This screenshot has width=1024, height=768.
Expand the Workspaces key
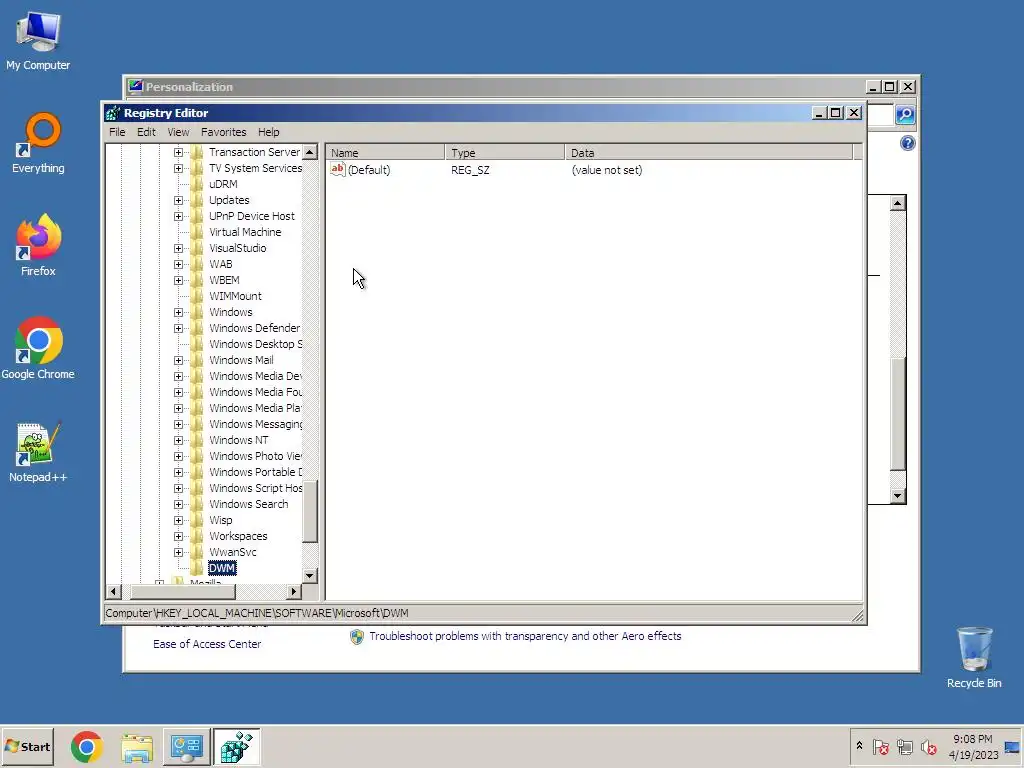point(178,536)
